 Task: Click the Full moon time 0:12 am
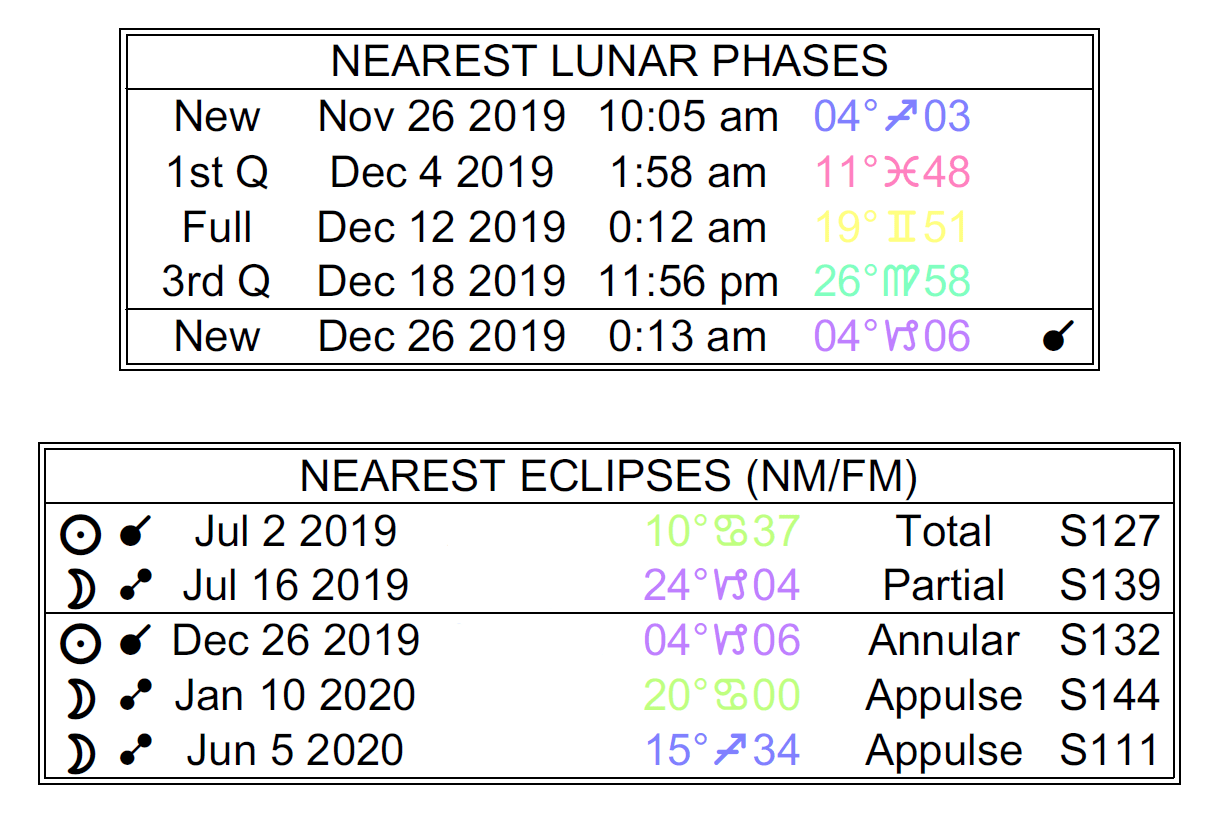click(687, 228)
